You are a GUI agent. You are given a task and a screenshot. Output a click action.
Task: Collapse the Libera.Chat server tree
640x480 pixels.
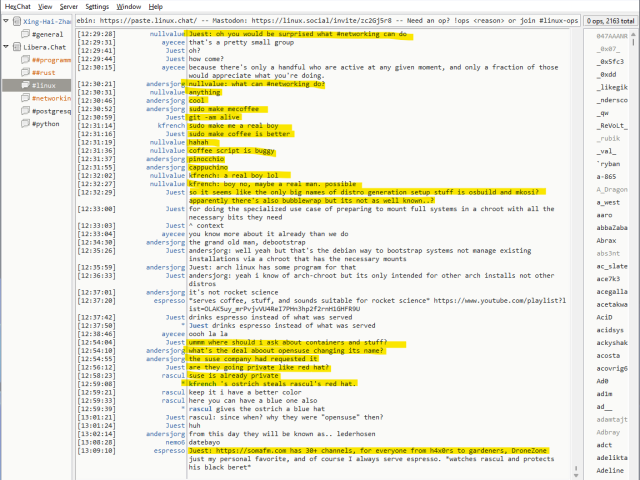tap(6, 47)
